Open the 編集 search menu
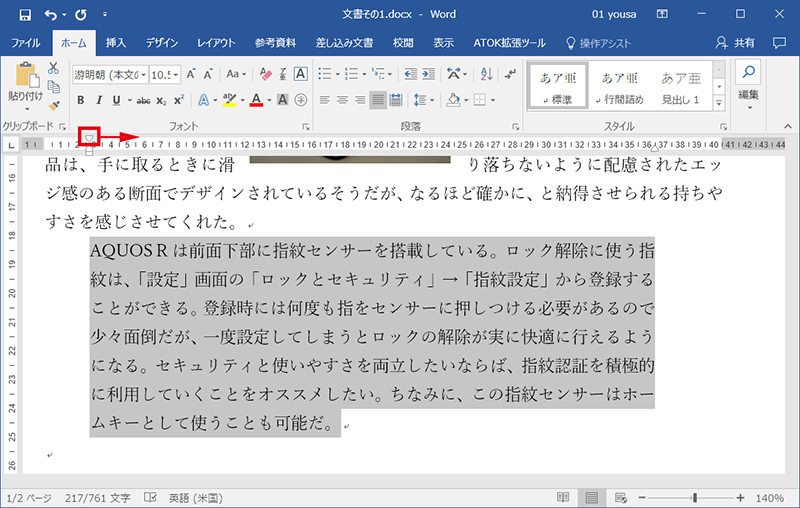Image resolution: width=800 pixels, height=508 pixels. (x=748, y=85)
